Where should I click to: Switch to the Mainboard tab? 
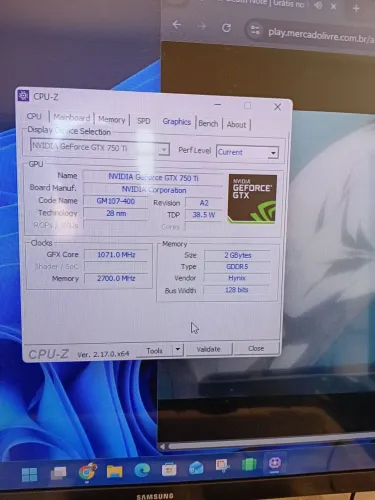[72, 118]
